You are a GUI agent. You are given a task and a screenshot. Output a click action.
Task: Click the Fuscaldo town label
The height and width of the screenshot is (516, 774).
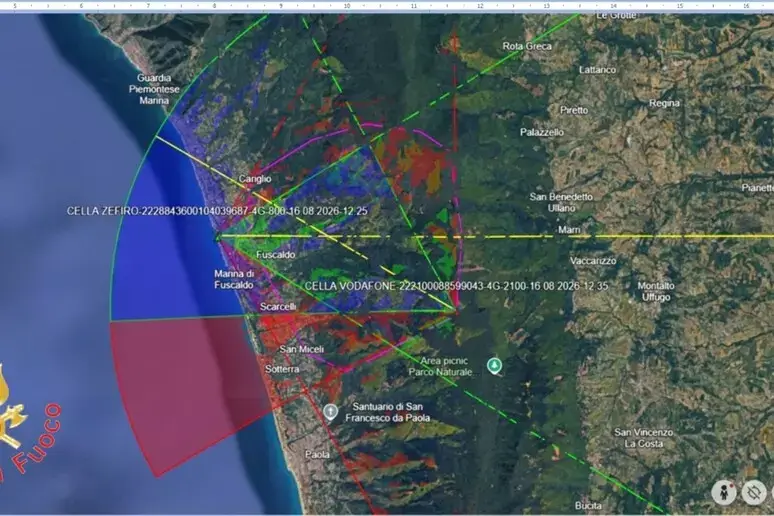coord(276,255)
